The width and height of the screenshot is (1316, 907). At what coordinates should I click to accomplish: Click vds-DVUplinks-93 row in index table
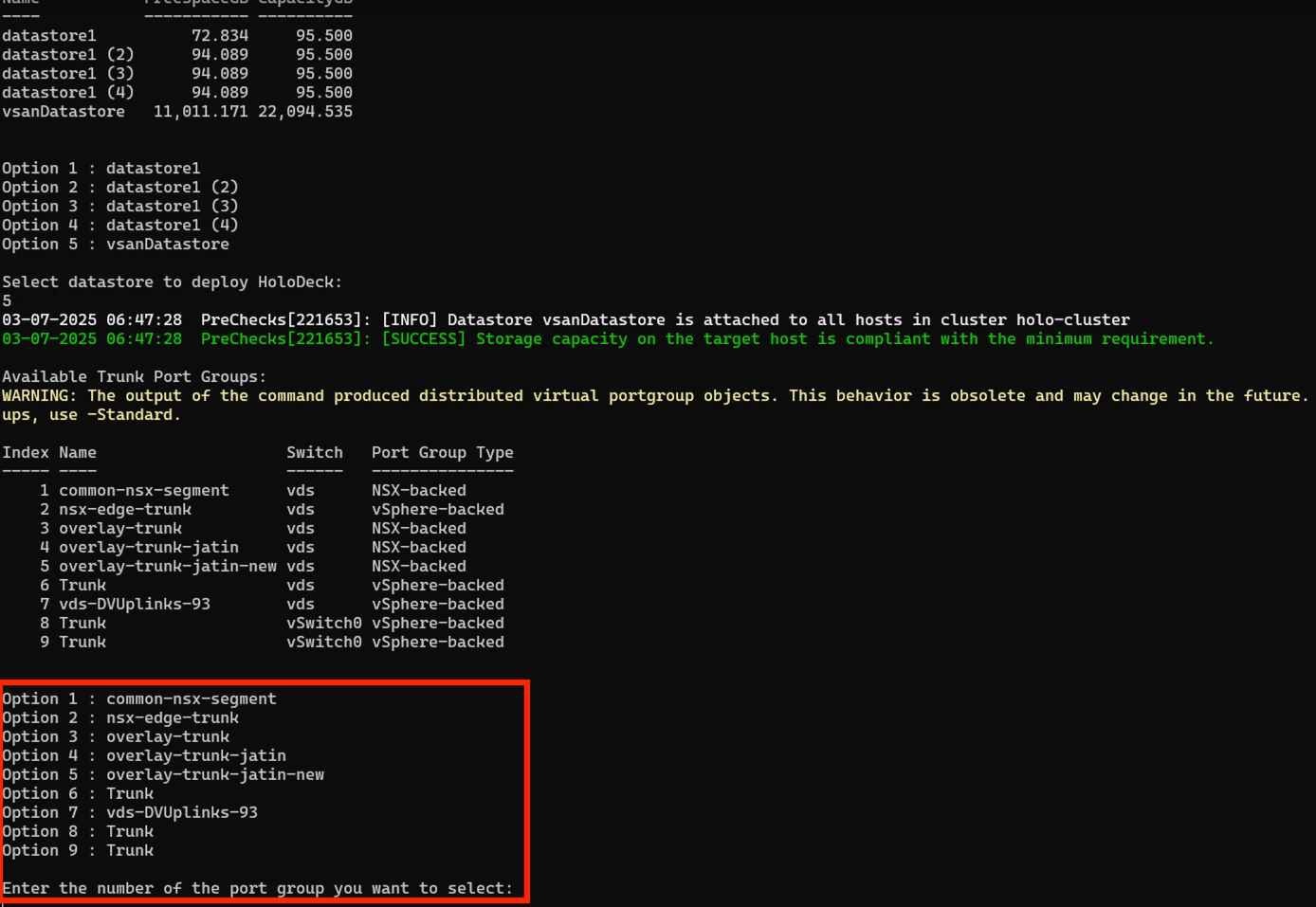(134, 604)
